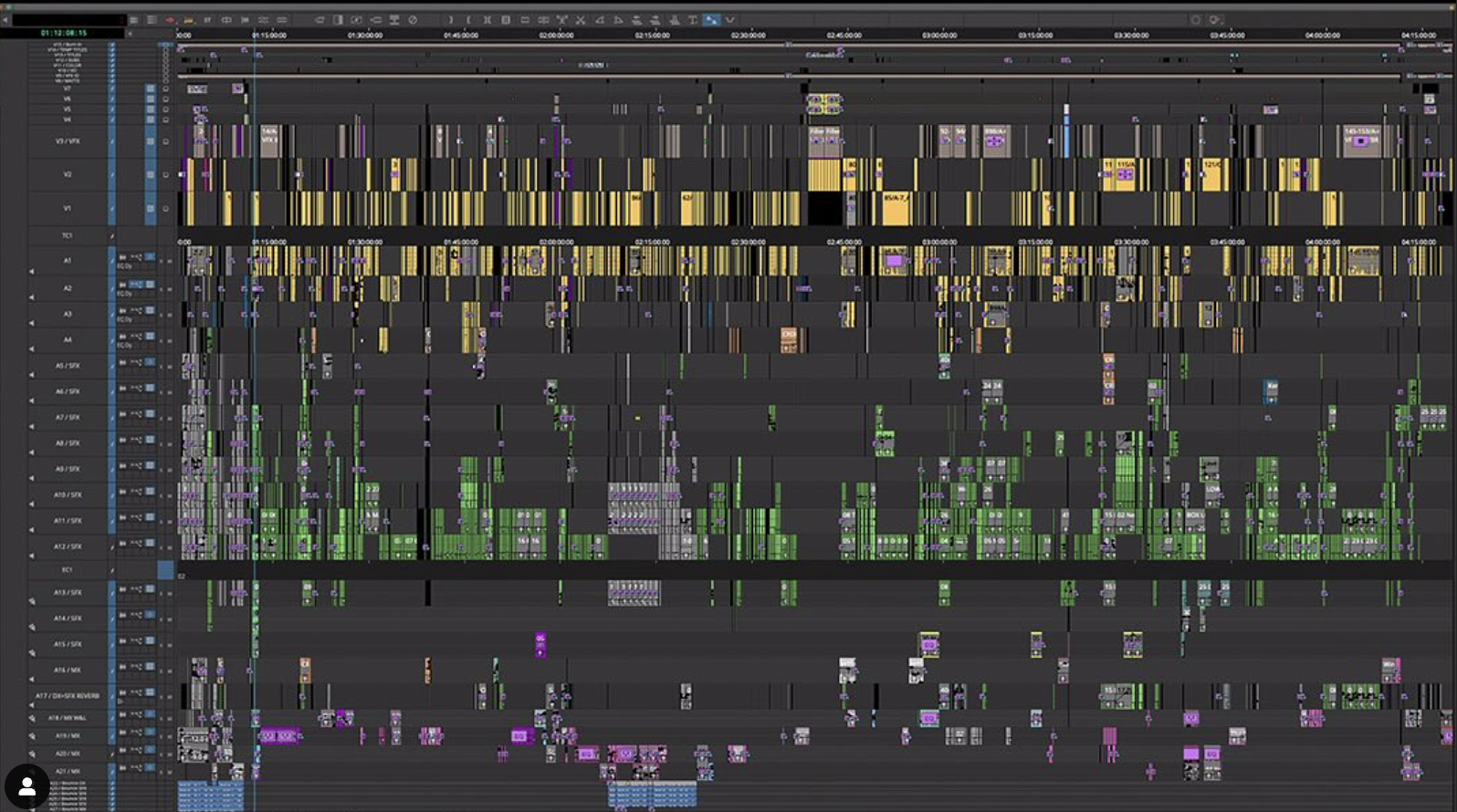Click the fade-out ramp icon in the toolbar
The image size is (1457, 812).
tap(618, 19)
